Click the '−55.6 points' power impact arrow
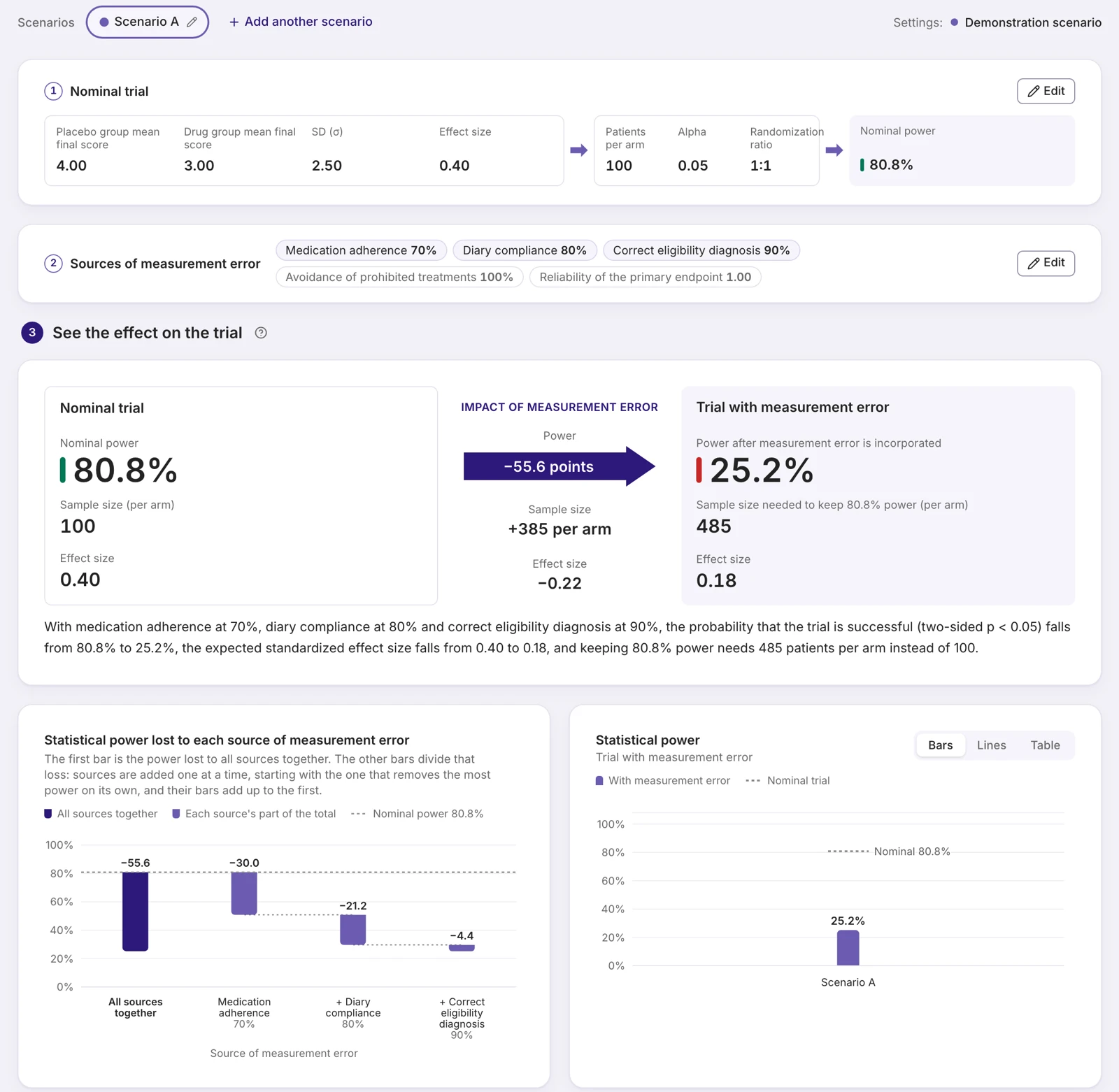This screenshot has width=1119, height=1092. [x=559, y=466]
